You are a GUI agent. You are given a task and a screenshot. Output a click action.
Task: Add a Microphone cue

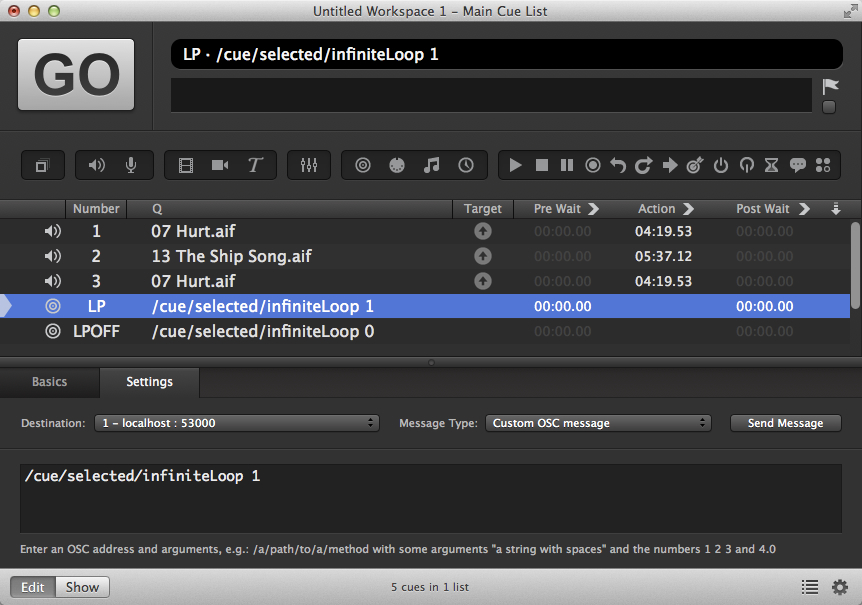(131, 165)
